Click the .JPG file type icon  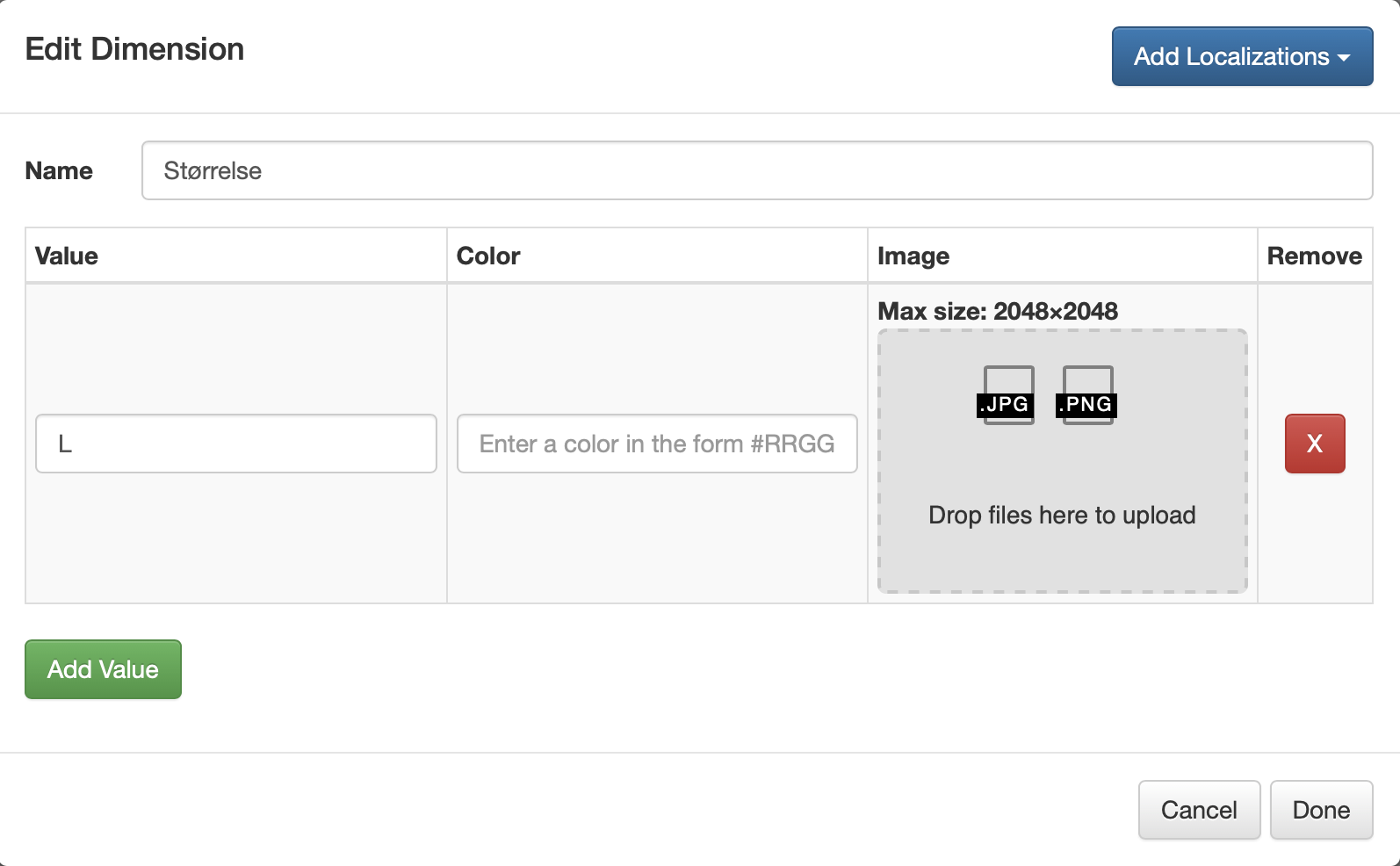(x=1007, y=395)
